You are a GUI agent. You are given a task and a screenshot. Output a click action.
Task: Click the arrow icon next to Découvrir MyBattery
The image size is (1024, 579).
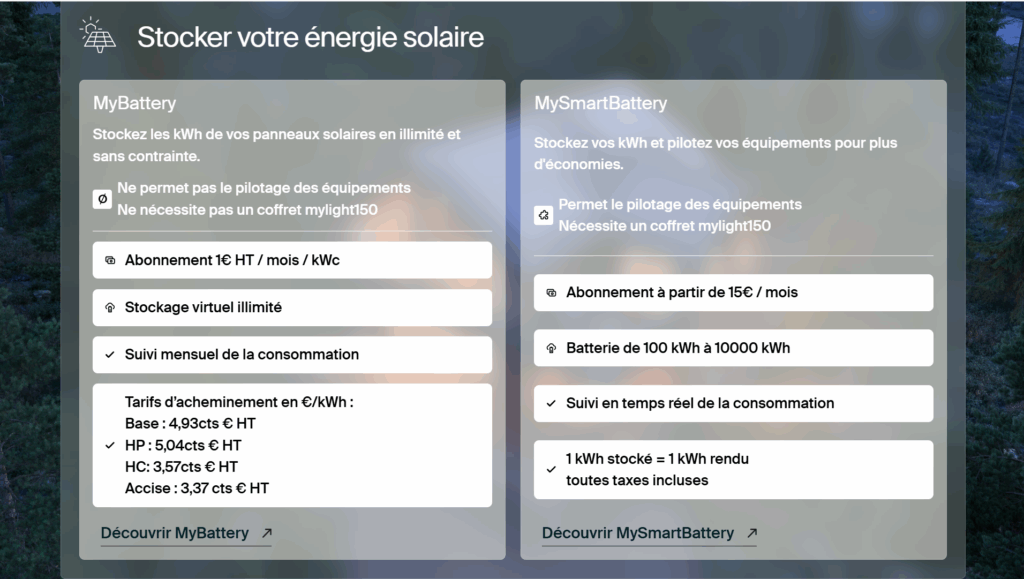[266, 533]
